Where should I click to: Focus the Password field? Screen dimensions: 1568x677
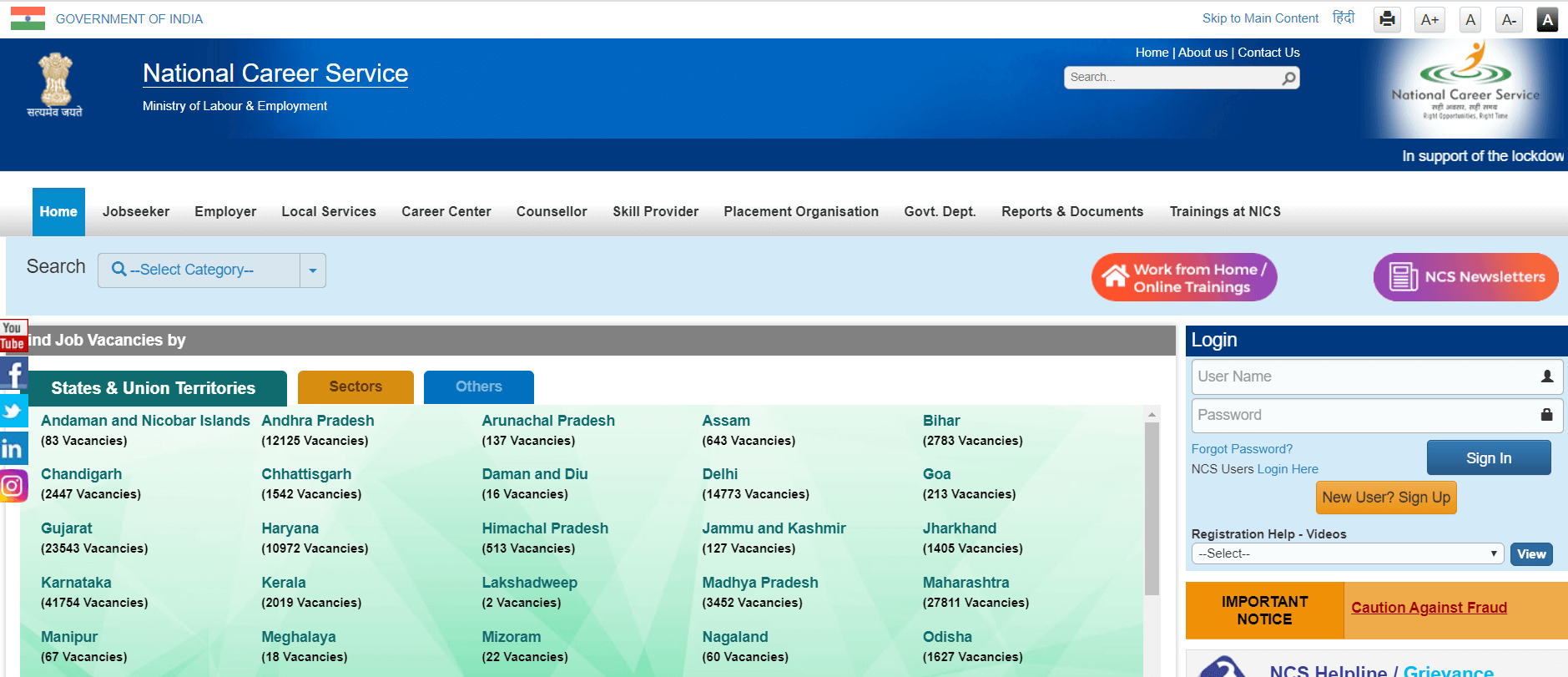click(x=1377, y=415)
